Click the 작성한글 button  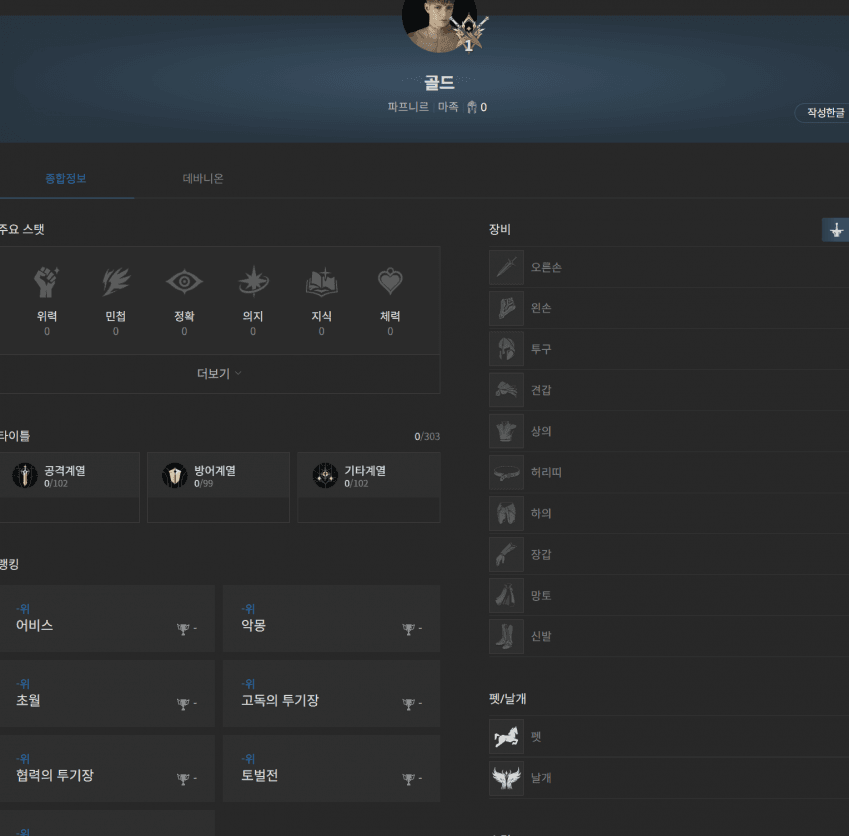[823, 113]
